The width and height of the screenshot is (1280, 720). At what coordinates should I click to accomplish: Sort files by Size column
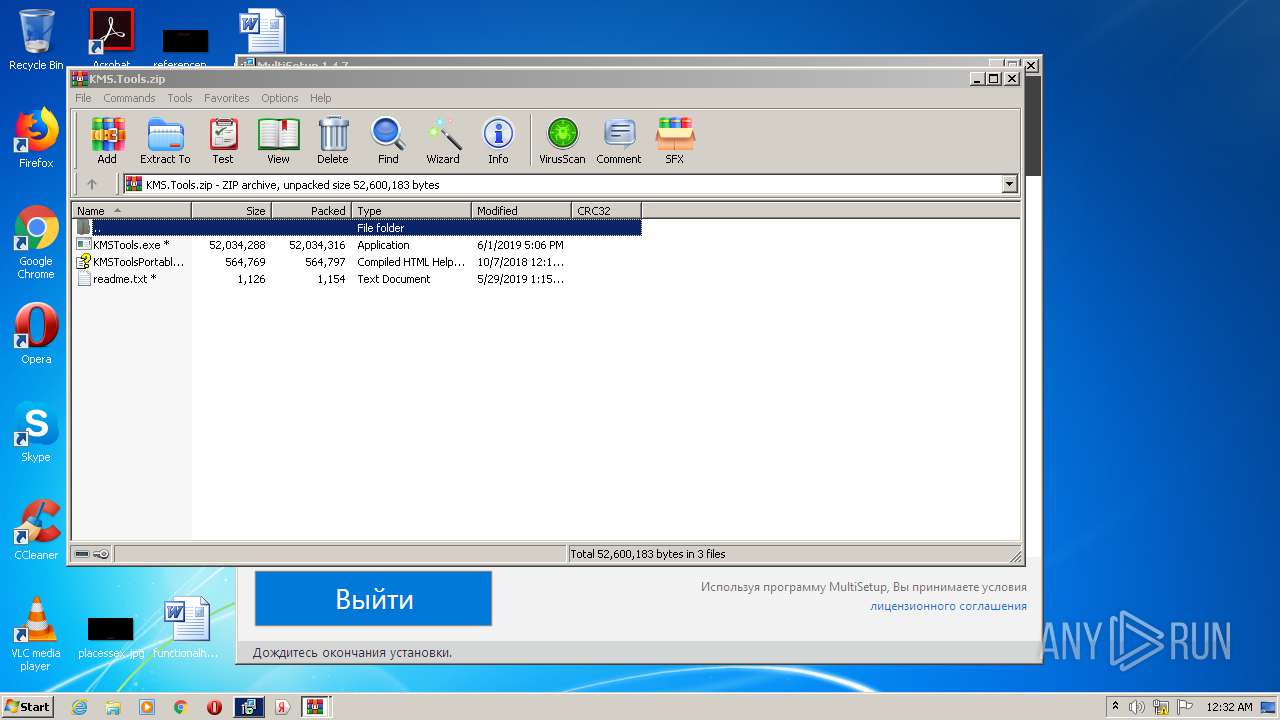231,211
